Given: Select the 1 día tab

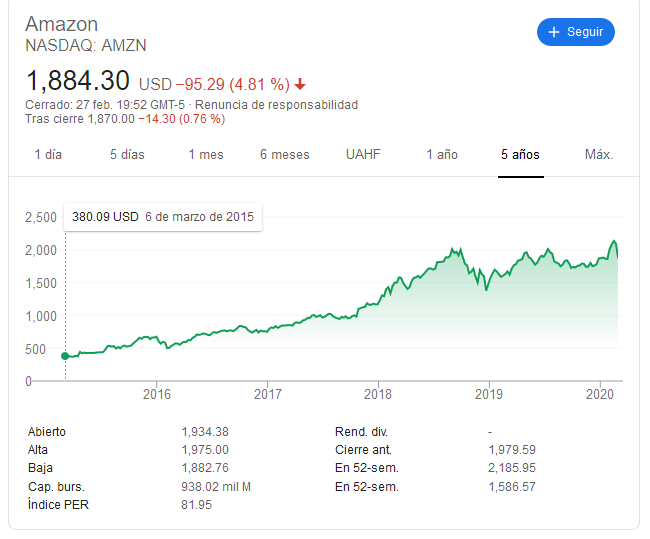Looking at the screenshot, I should (48, 155).
